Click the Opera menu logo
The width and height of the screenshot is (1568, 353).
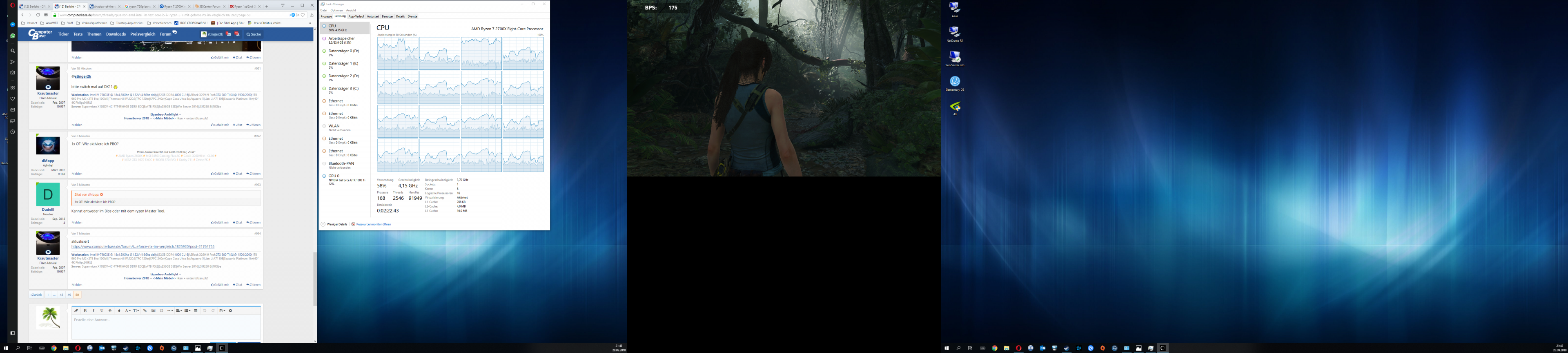pyautogui.click(x=13, y=5)
